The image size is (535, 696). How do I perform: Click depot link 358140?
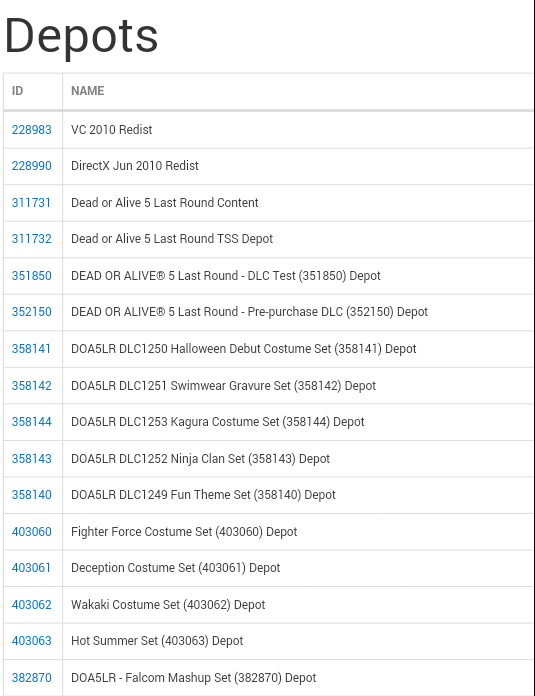coord(32,494)
